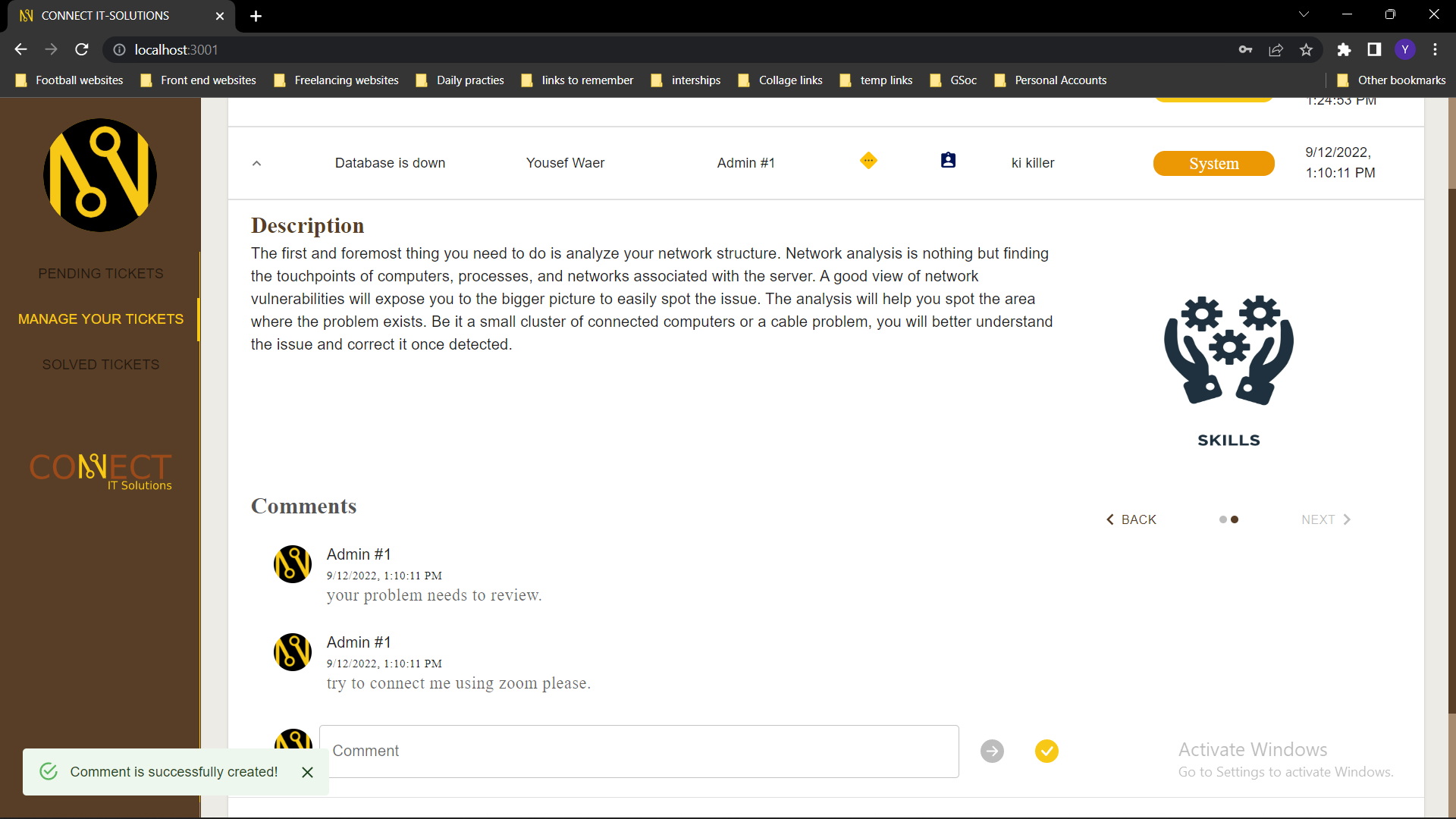The height and width of the screenshot is (819, 1456).
Task: Open the tab search dropdown arrow
Action: pyautogui.click(x=1304, y=14)
